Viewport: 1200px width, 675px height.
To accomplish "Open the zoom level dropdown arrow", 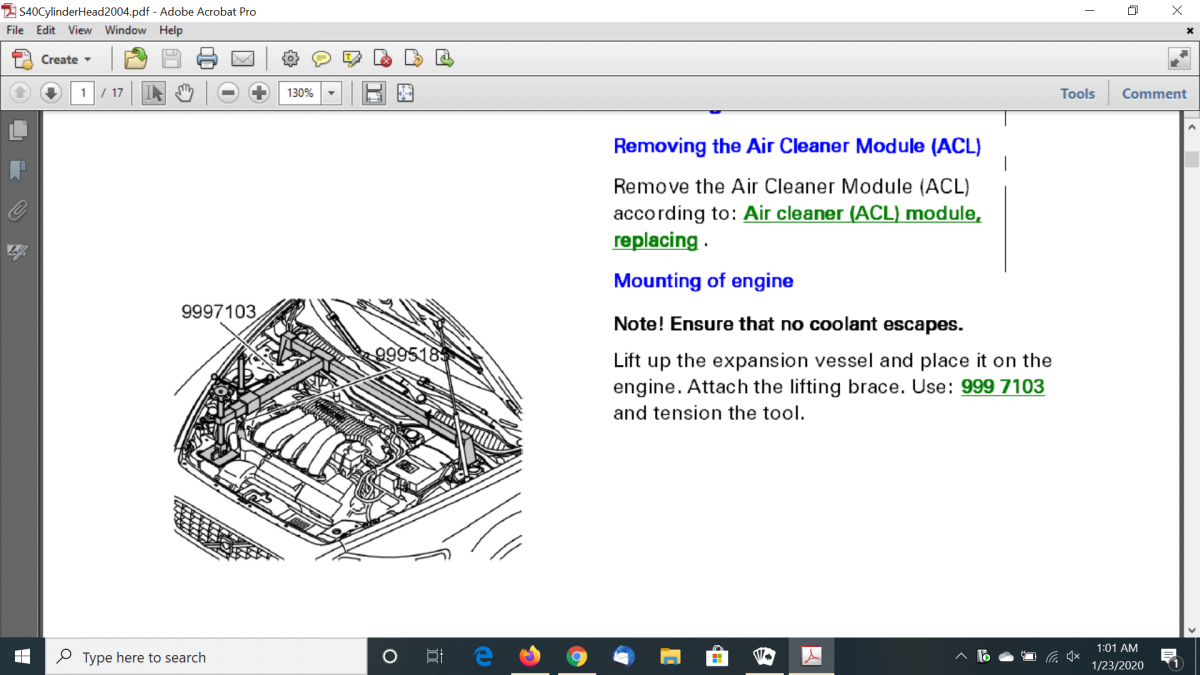I will click(x=331, y=93).
